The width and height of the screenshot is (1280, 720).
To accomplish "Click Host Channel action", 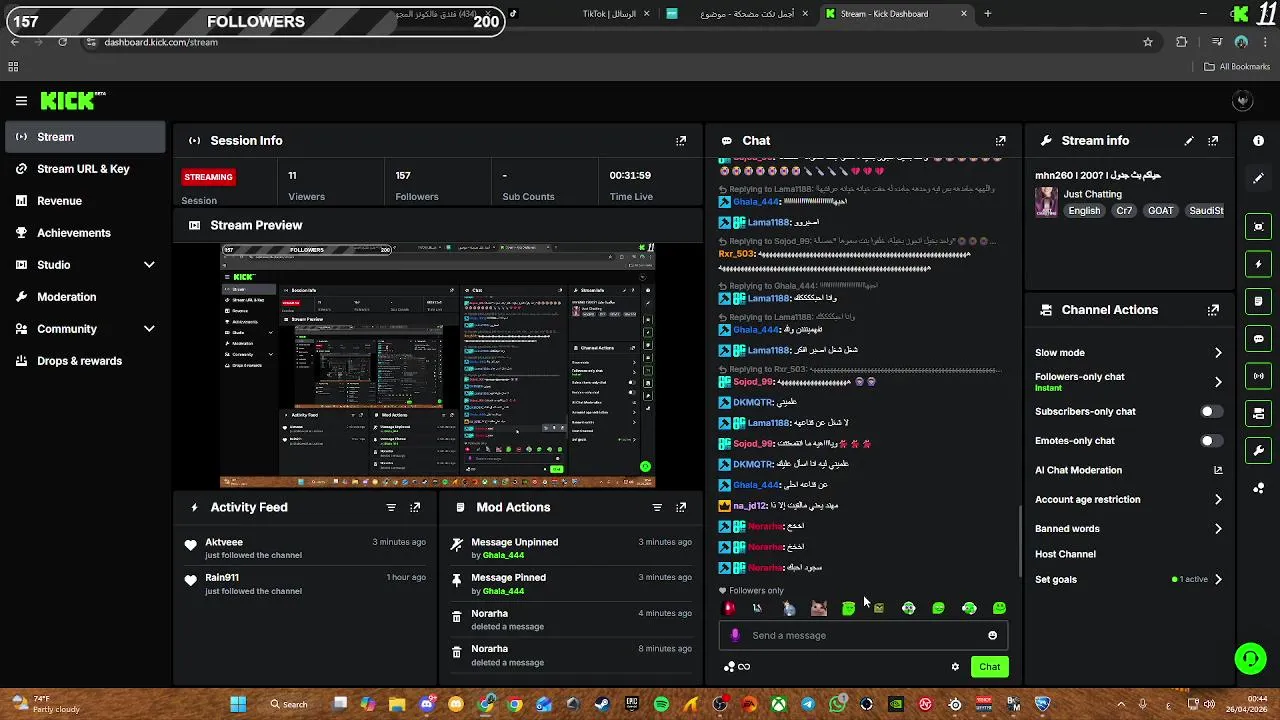I will (x=1065, y=554).
